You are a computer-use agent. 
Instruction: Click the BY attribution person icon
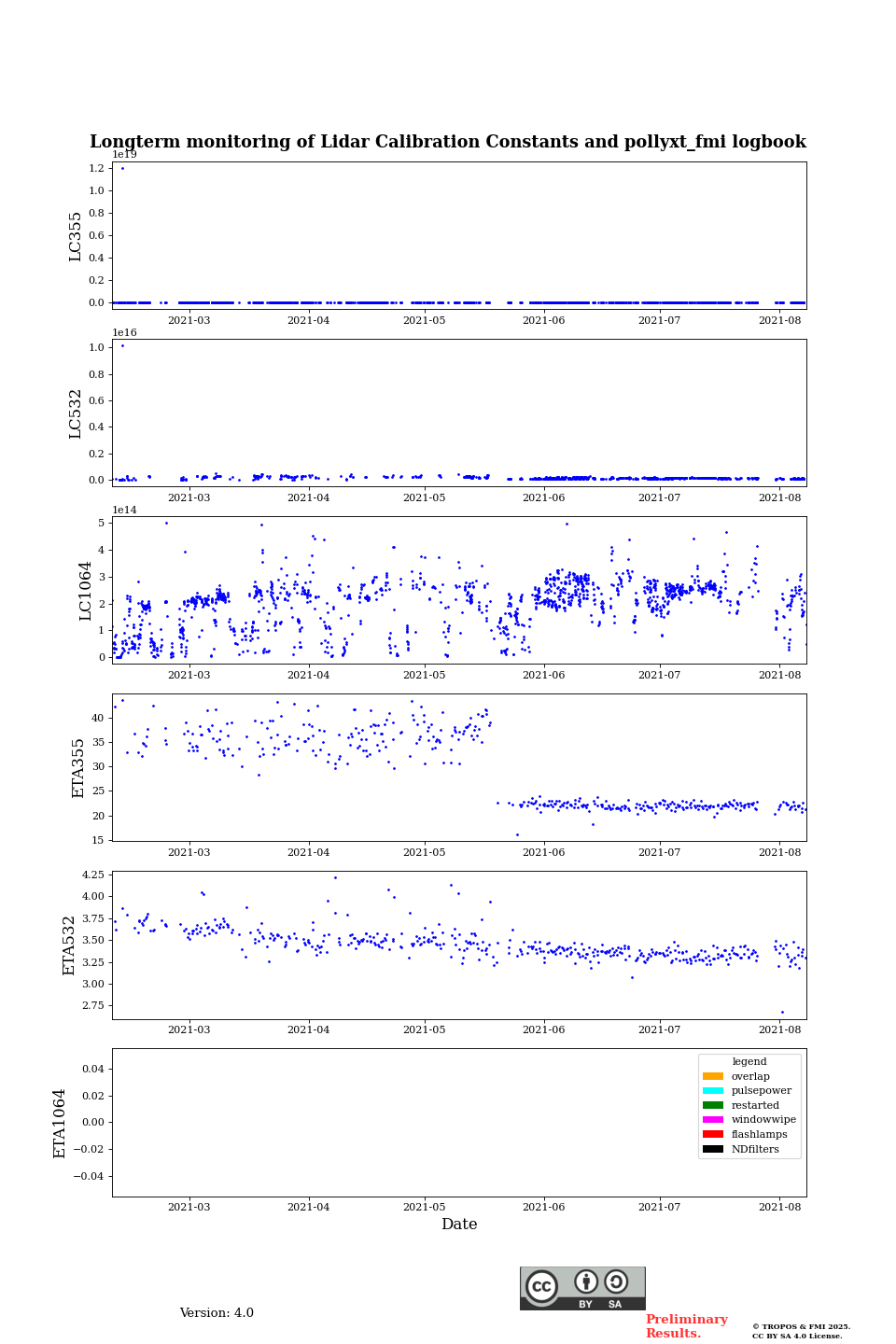(x=586, y=1282)
